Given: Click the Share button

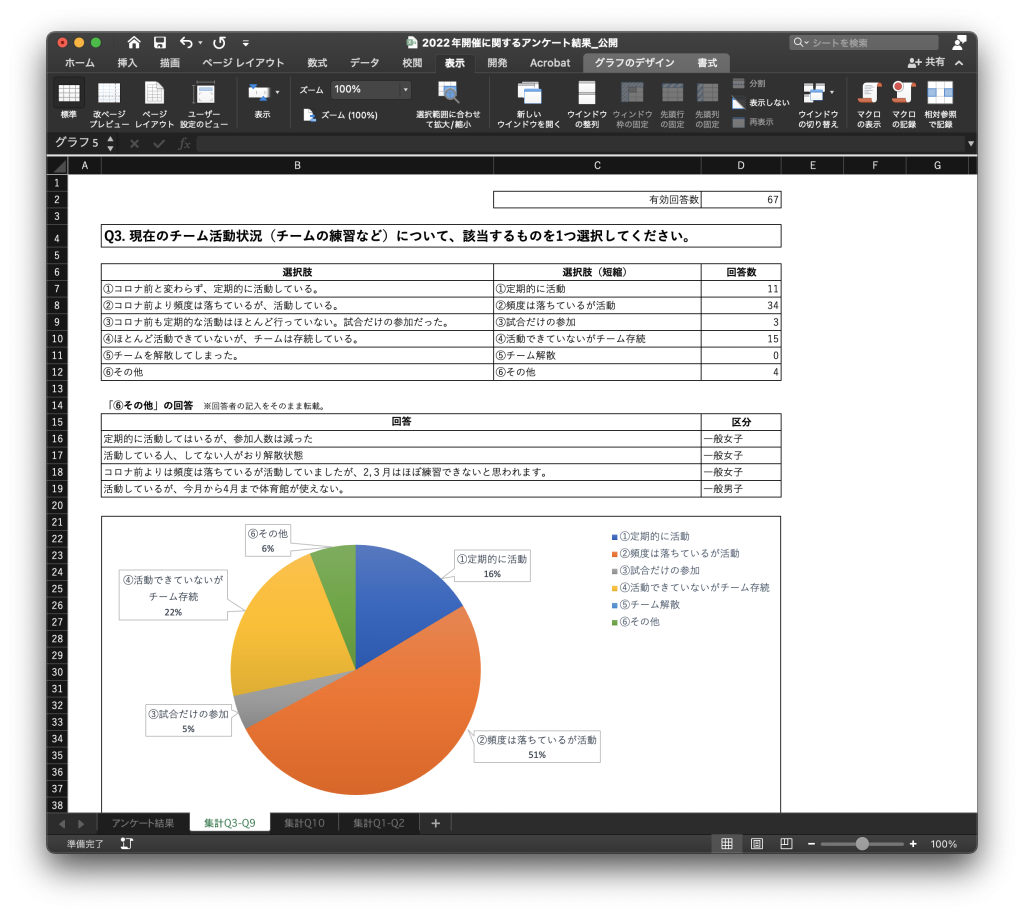Looking at the screenshot, I should point(927,62).
